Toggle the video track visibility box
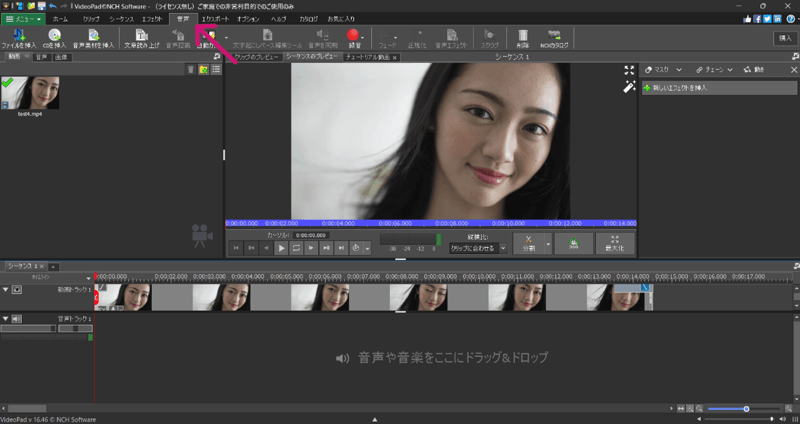 click(x=18, y=290)
